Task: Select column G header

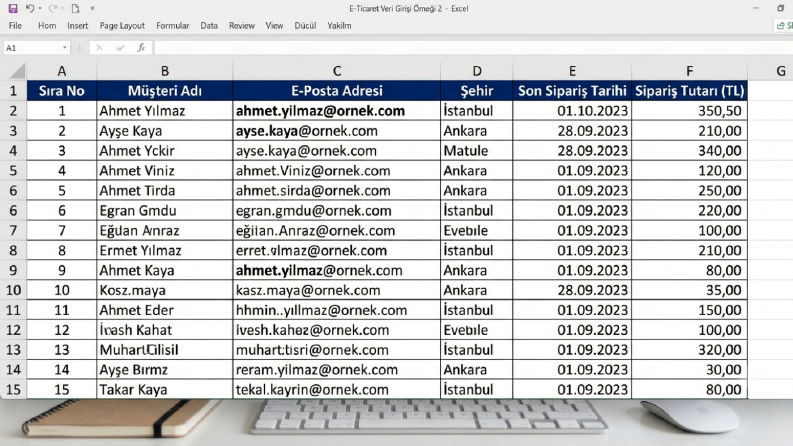Action: pos(770,71)
